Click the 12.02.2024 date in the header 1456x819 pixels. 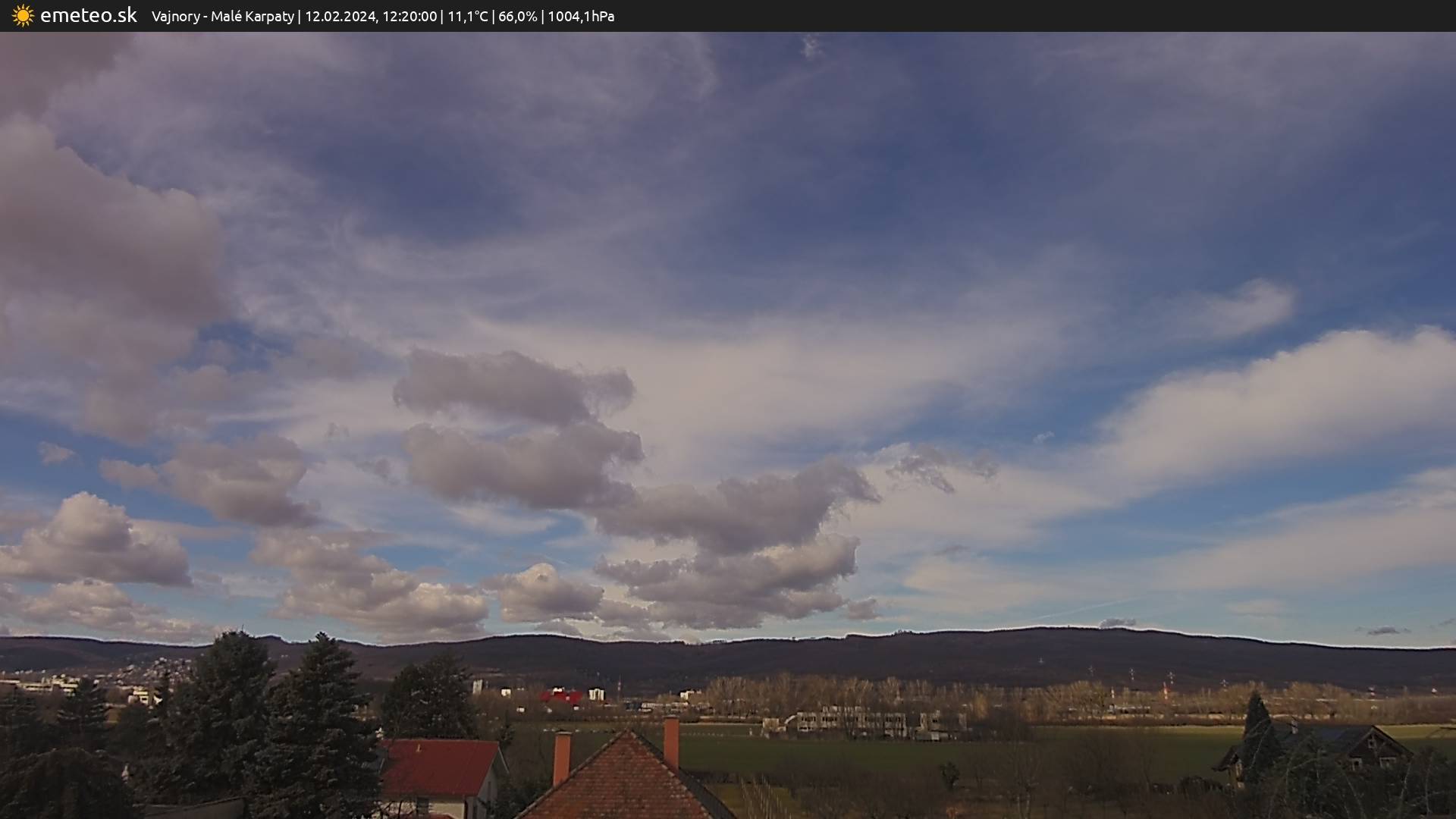point(340,16)
